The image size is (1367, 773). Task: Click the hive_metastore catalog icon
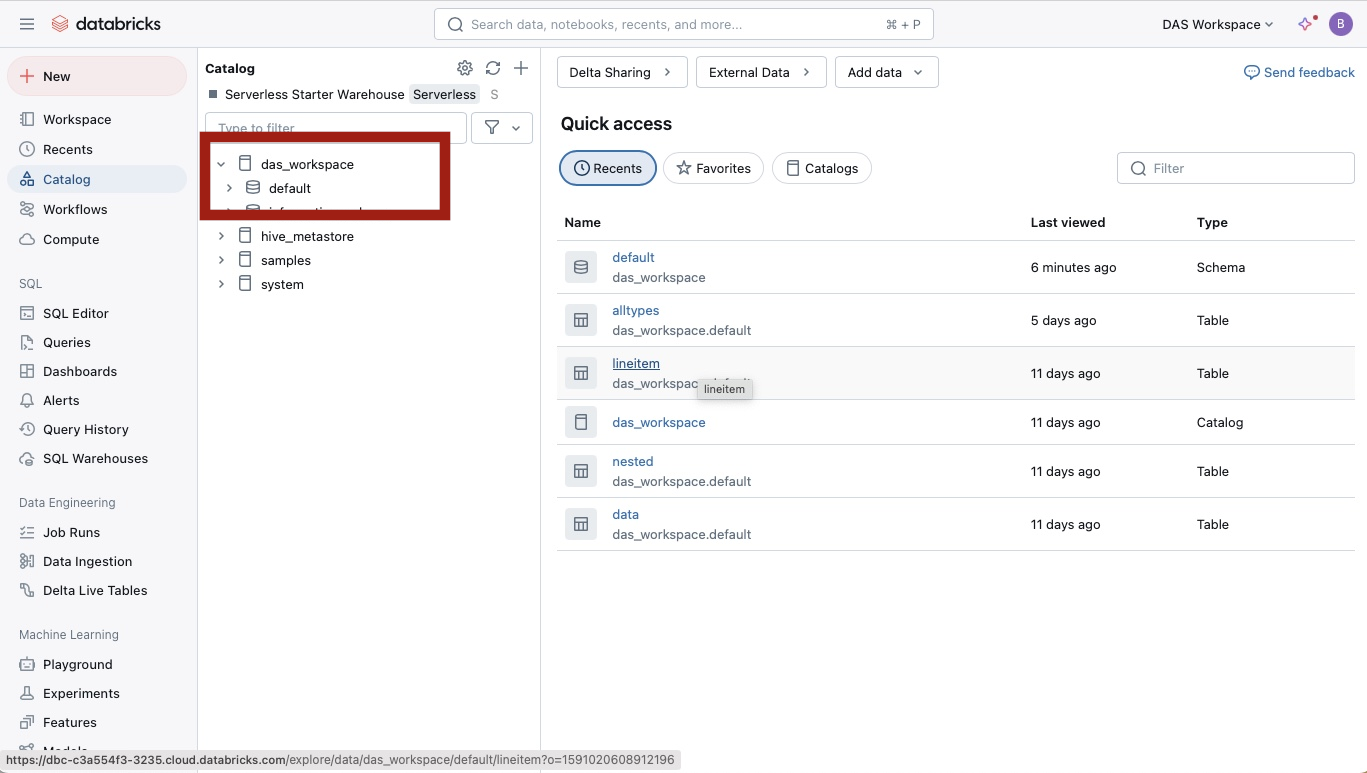tap(245, 236)
